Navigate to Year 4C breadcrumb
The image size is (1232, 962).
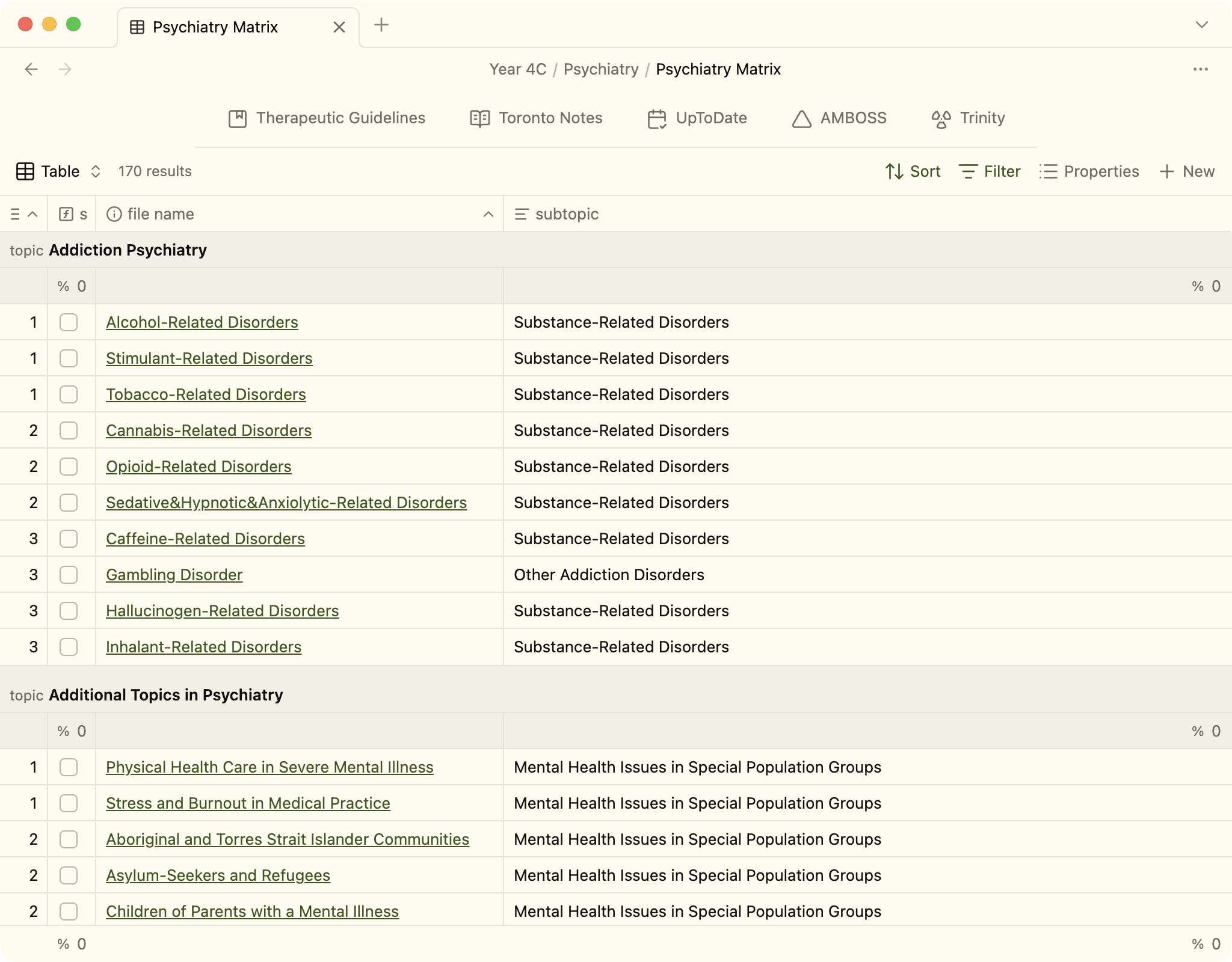click(517, 69)
